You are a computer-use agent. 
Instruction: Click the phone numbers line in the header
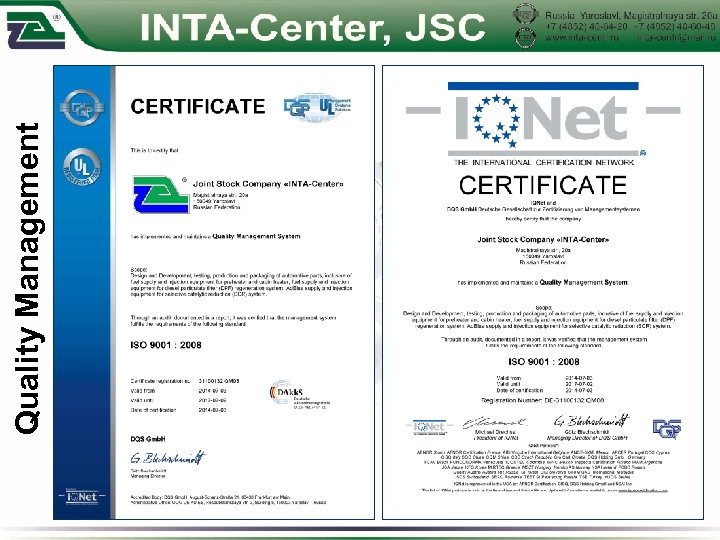[x=630, y=27]
